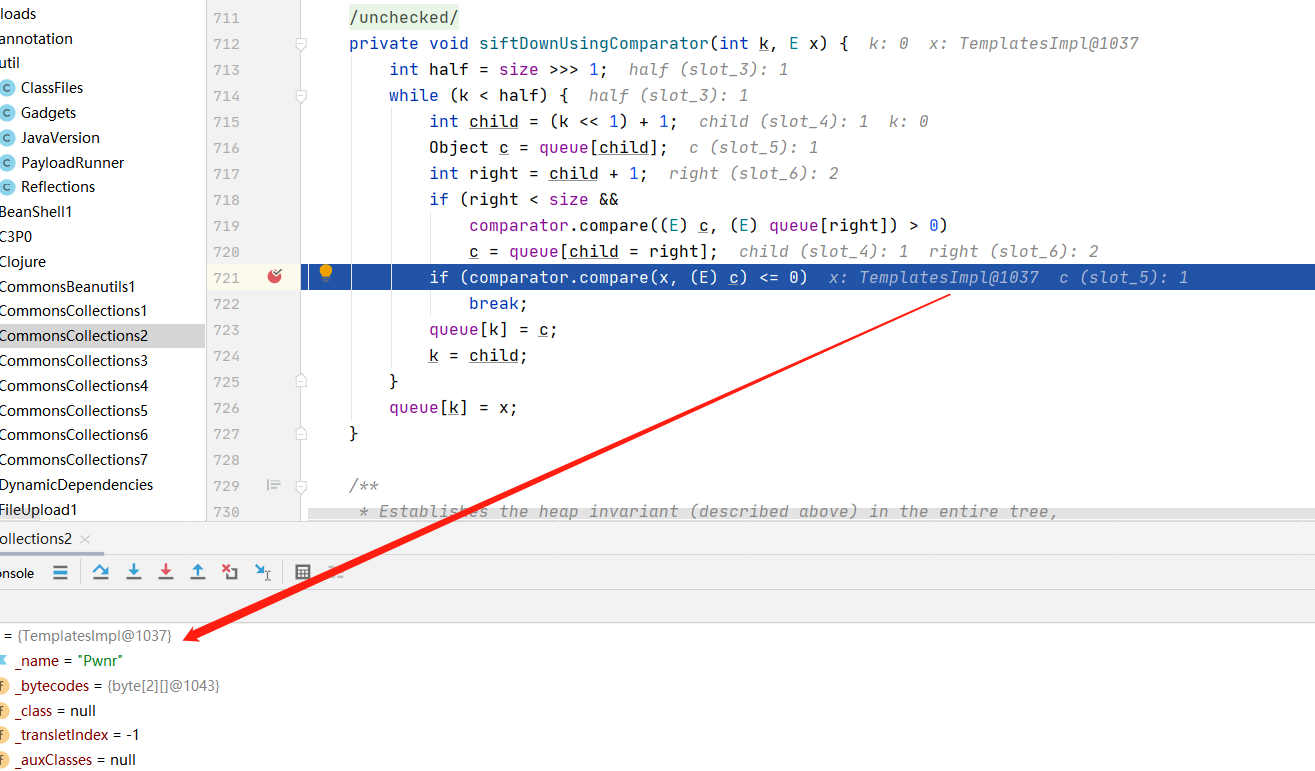Image resolution: width=1315 pixels, height=771 pixels.
Task: Select CommonsCollections4 in project tree
Action: click(x=73, y=386)
